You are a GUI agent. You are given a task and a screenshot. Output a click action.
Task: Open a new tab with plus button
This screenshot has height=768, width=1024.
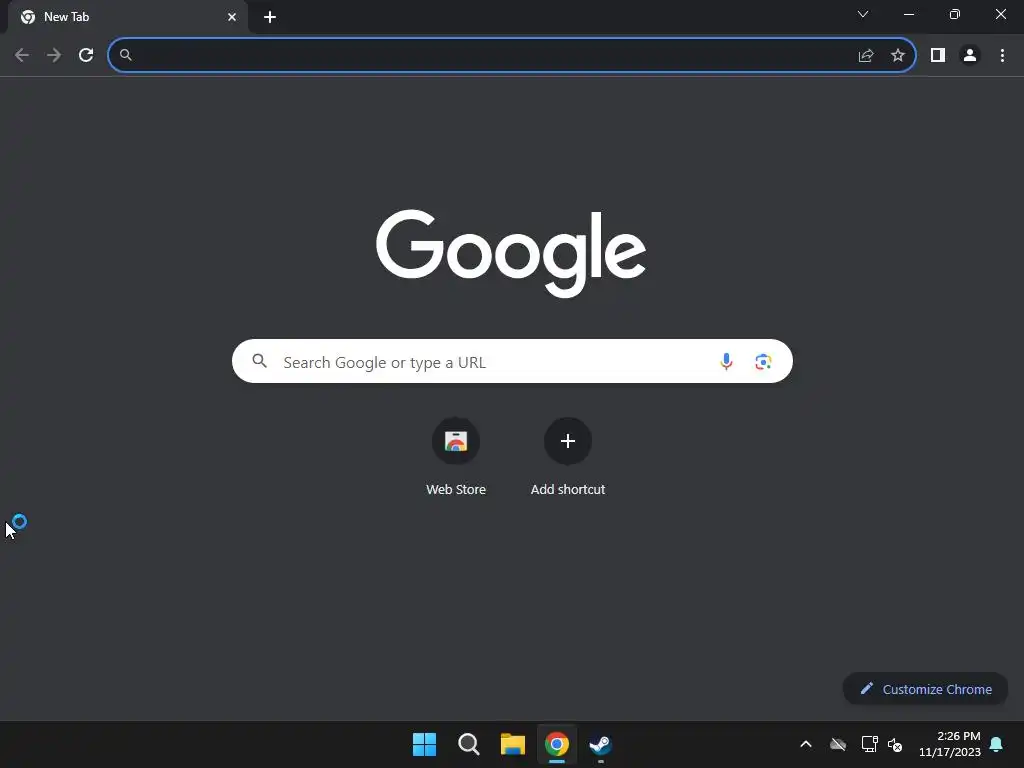point(270,17)
